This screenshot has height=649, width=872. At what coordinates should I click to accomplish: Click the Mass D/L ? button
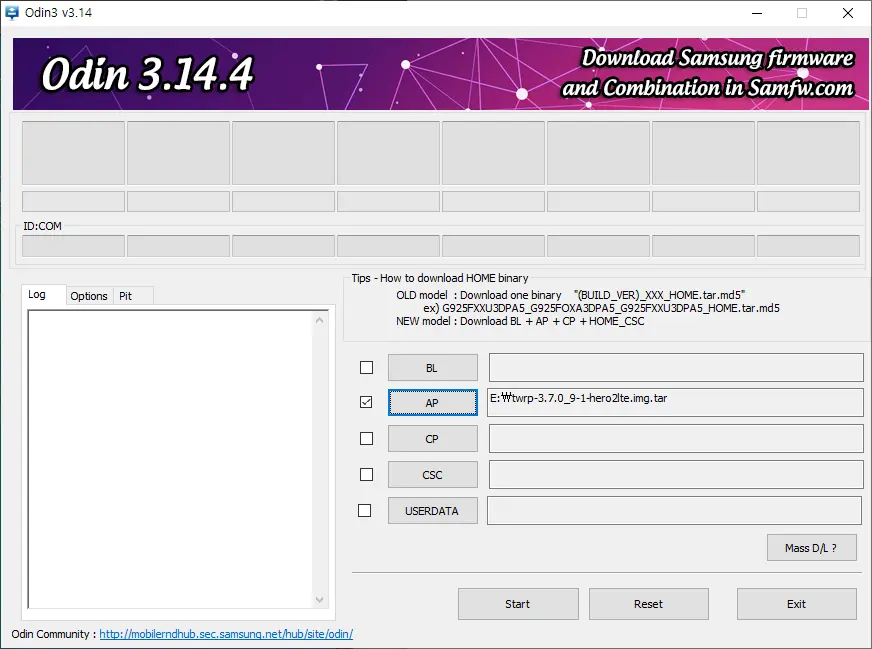click(811, 548)
